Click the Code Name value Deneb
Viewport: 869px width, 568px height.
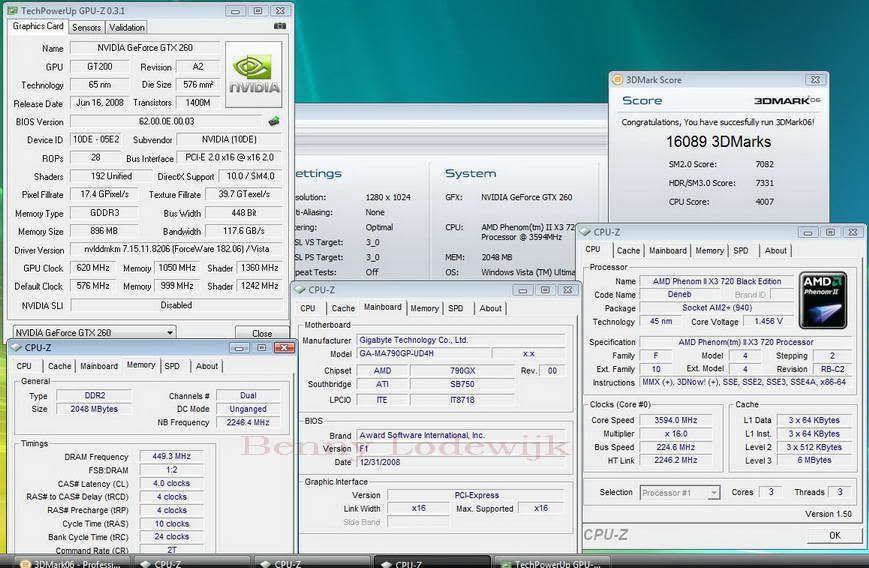(679, 294)
